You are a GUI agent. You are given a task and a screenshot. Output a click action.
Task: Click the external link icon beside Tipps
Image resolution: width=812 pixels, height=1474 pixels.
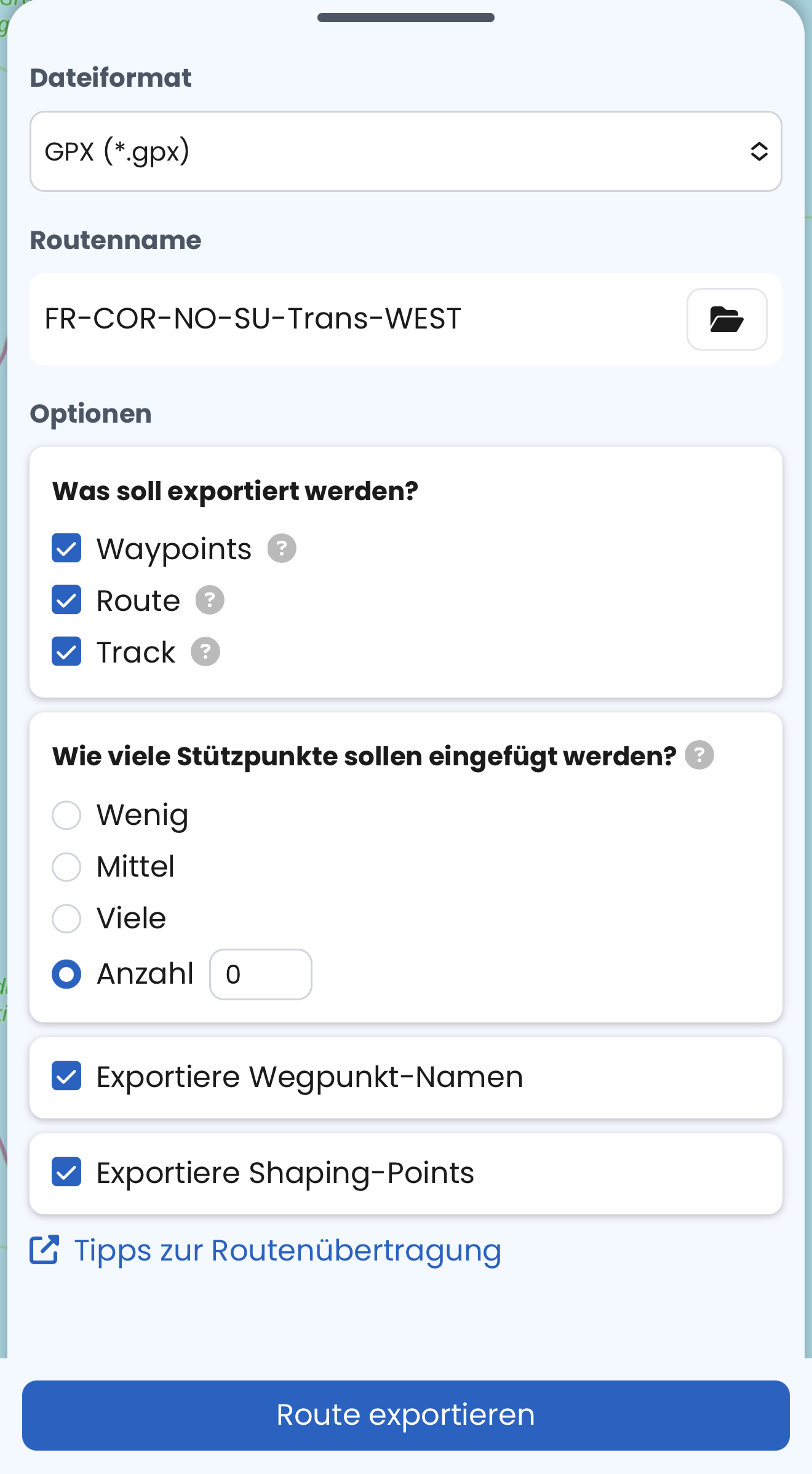pyautogui.click(x=44, y=1250)
